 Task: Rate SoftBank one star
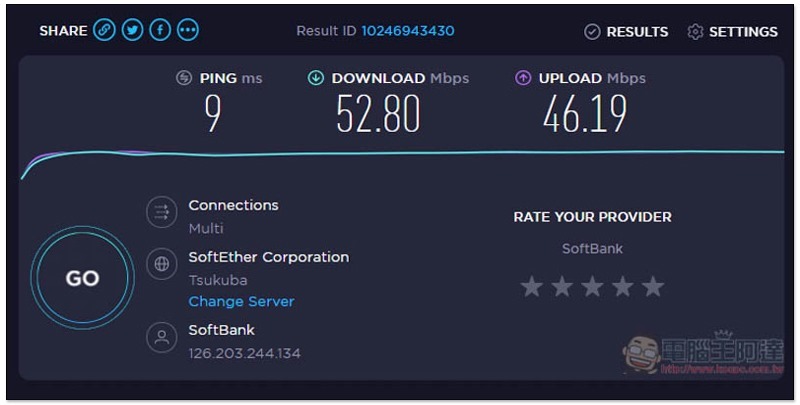click(x=532, y=287)
